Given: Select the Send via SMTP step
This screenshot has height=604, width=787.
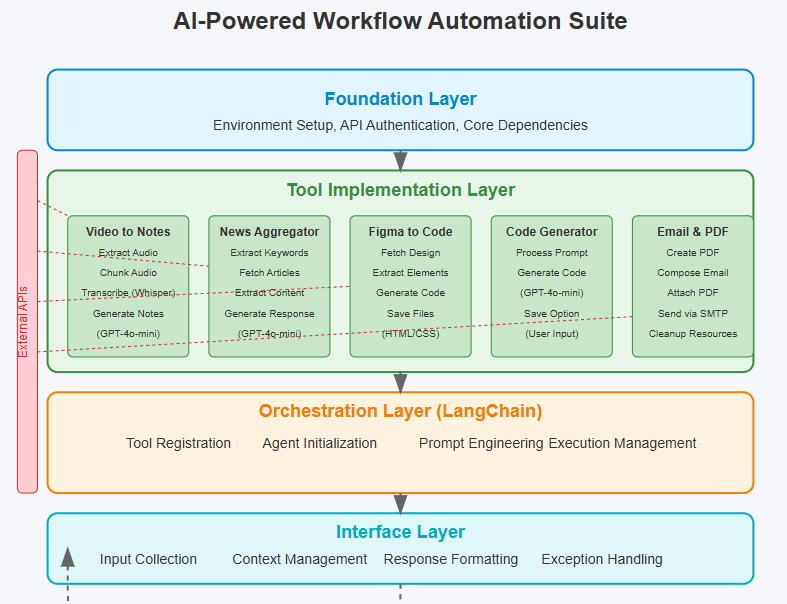Looking at the screenshot, I should (692, 313).
